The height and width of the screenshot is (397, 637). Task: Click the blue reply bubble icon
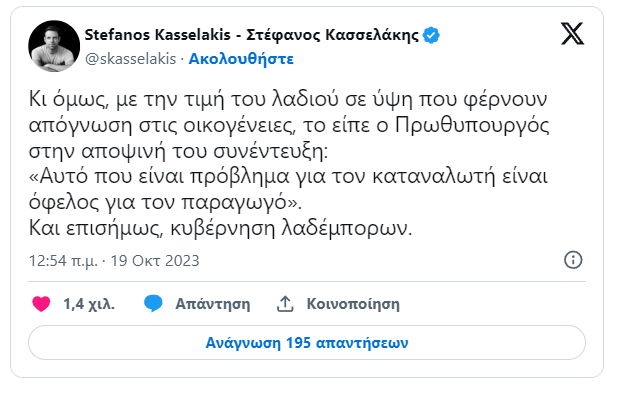point(153,304)
